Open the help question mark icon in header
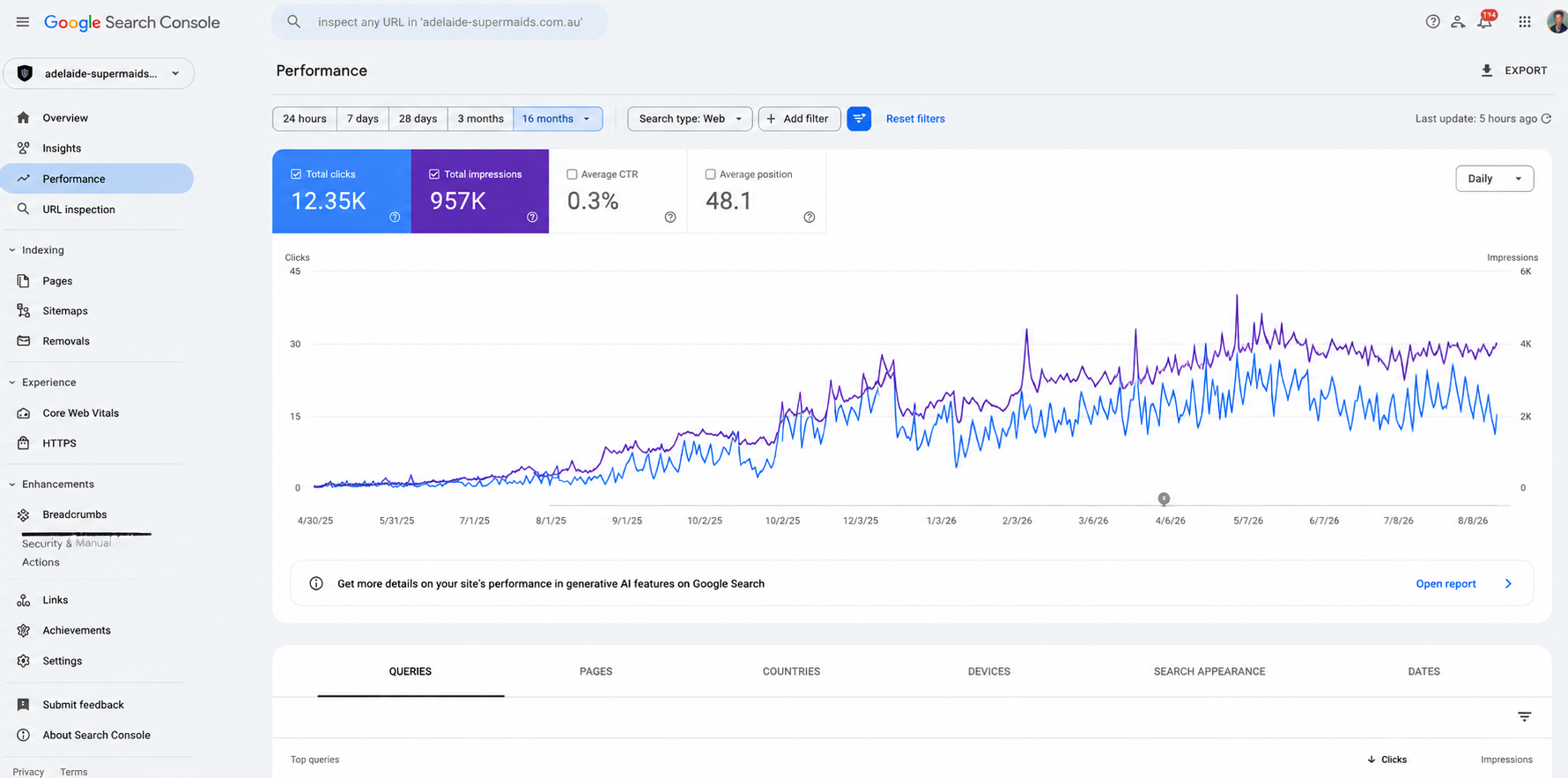1568x778 pixels. (1433, 22)
